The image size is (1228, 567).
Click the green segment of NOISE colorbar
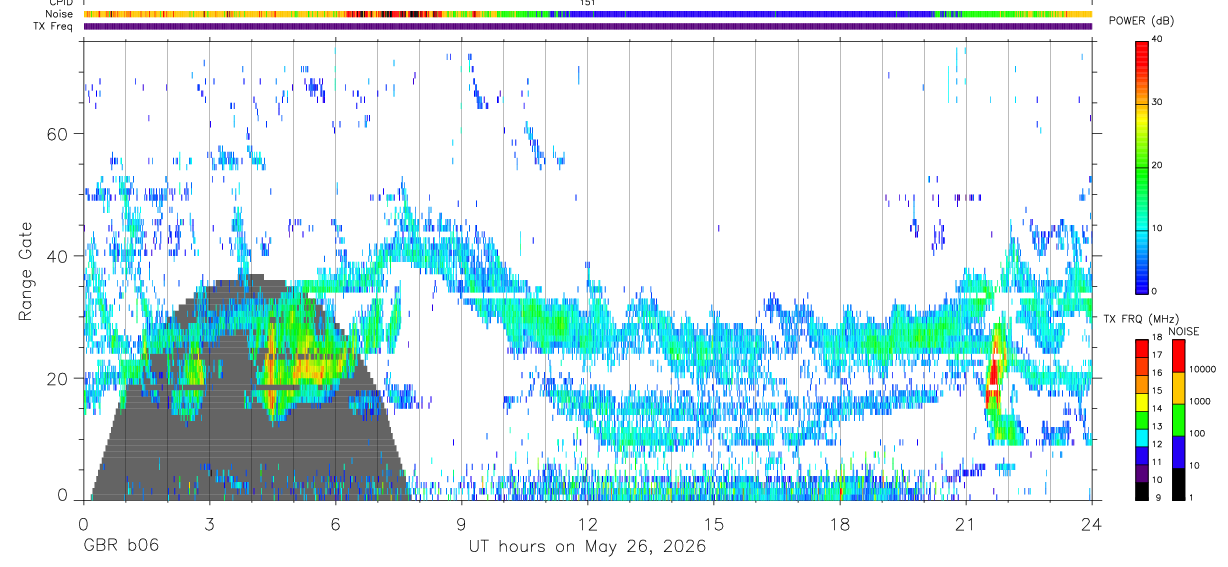point(1179,419)
